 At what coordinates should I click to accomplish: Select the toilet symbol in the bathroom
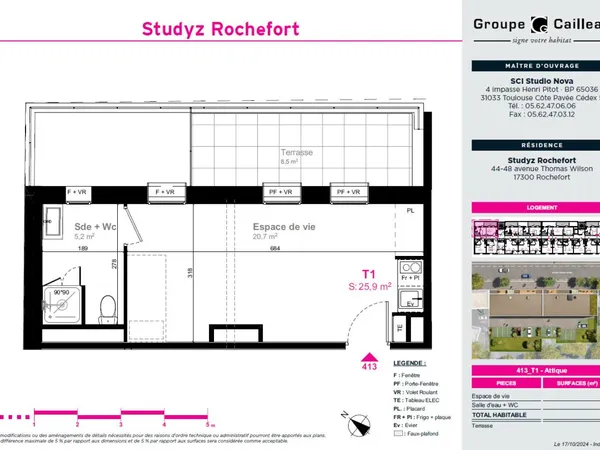(108, 310)
